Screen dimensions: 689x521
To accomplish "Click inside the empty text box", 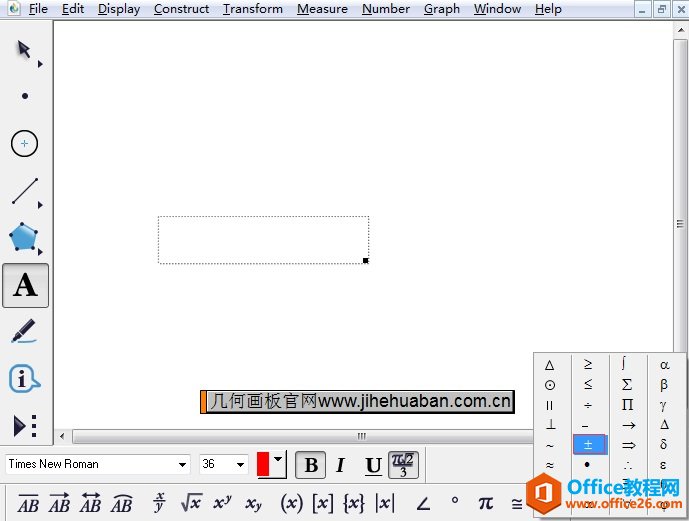I will [262, 240].
